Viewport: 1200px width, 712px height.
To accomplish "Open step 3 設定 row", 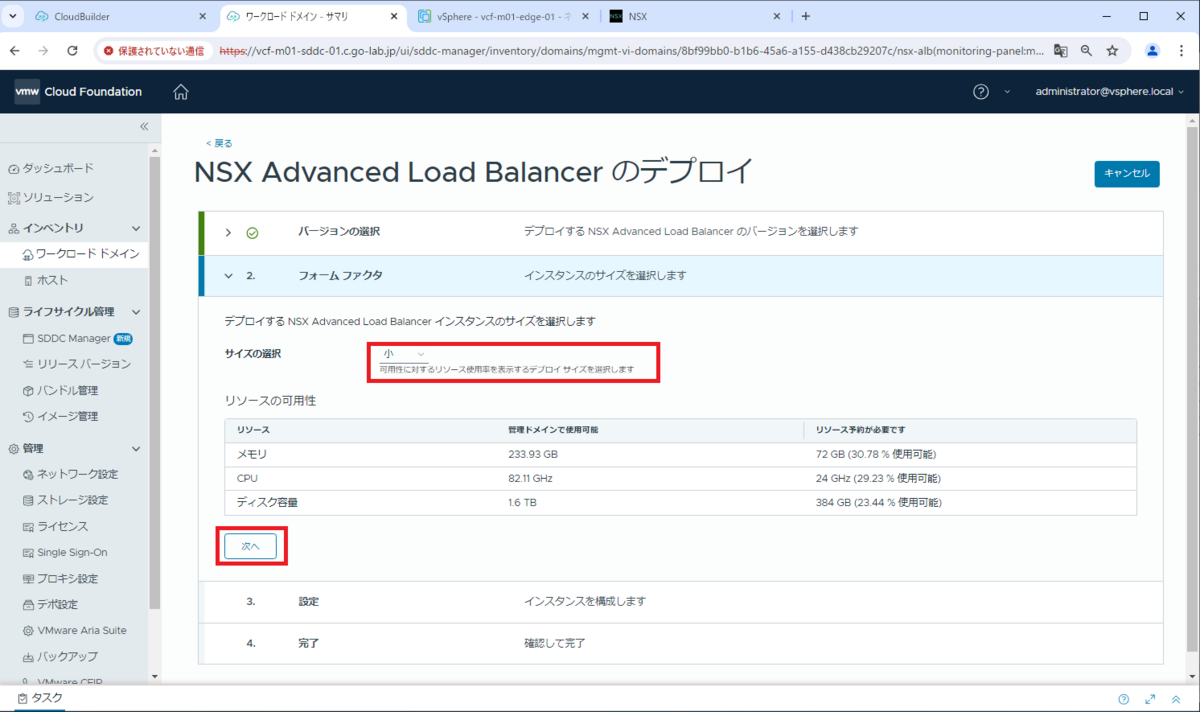I will pos(681,602).
